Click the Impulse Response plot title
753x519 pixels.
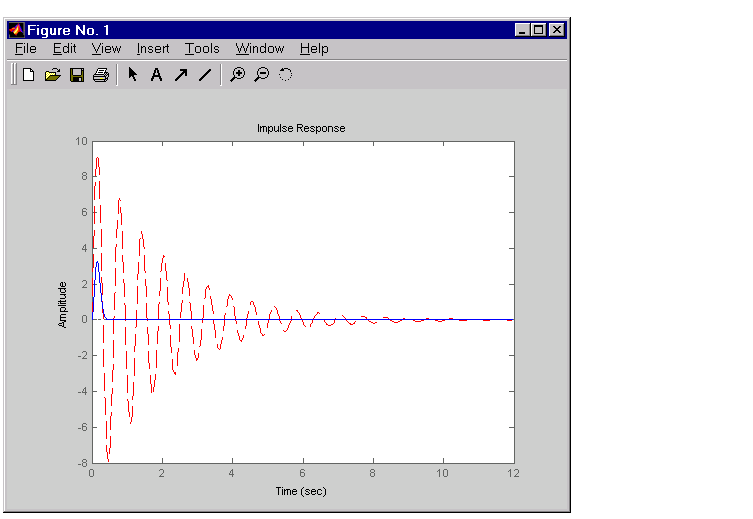301,128
